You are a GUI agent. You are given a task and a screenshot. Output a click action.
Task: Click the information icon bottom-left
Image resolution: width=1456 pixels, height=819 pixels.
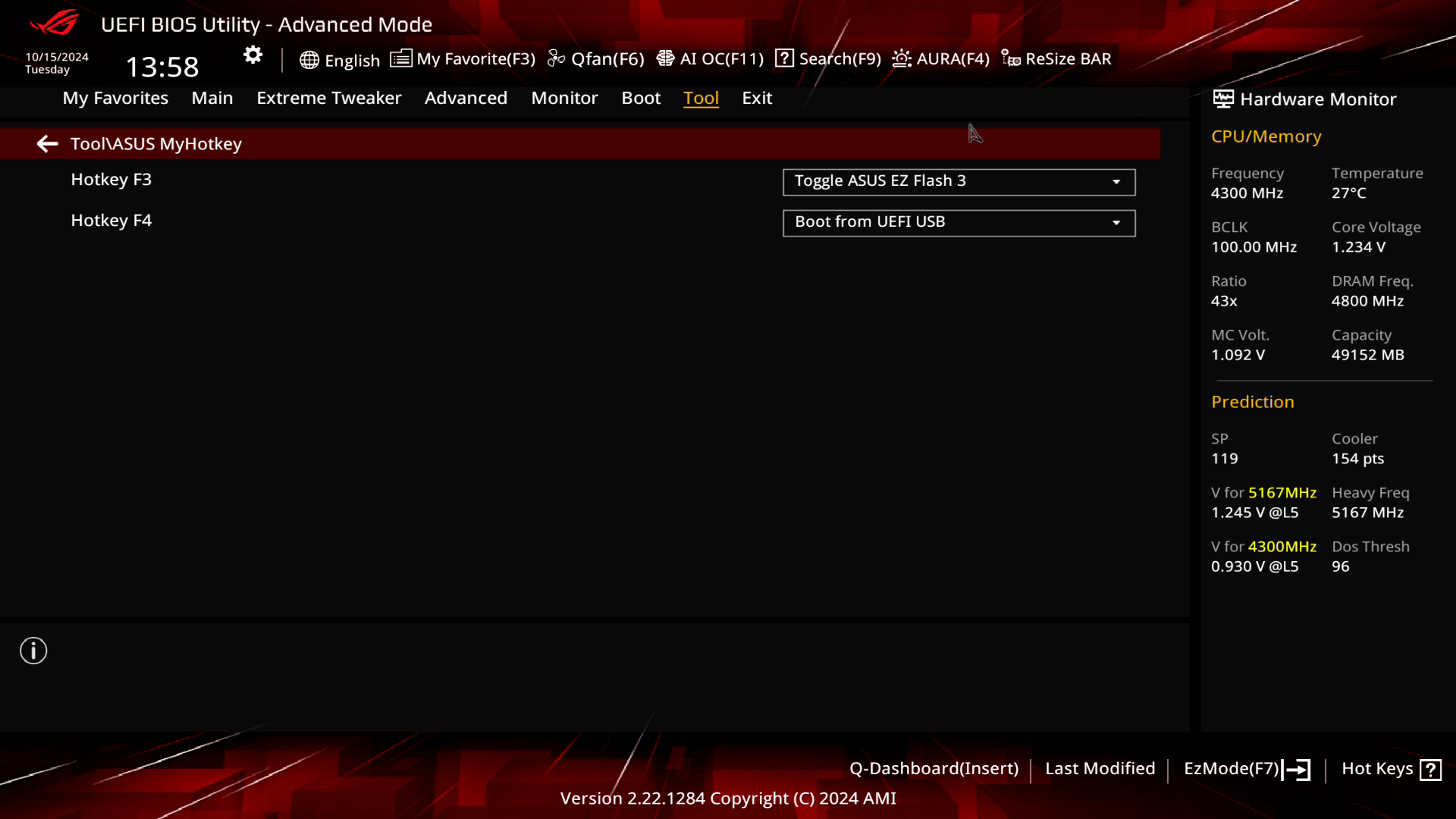tap(33, 650)
